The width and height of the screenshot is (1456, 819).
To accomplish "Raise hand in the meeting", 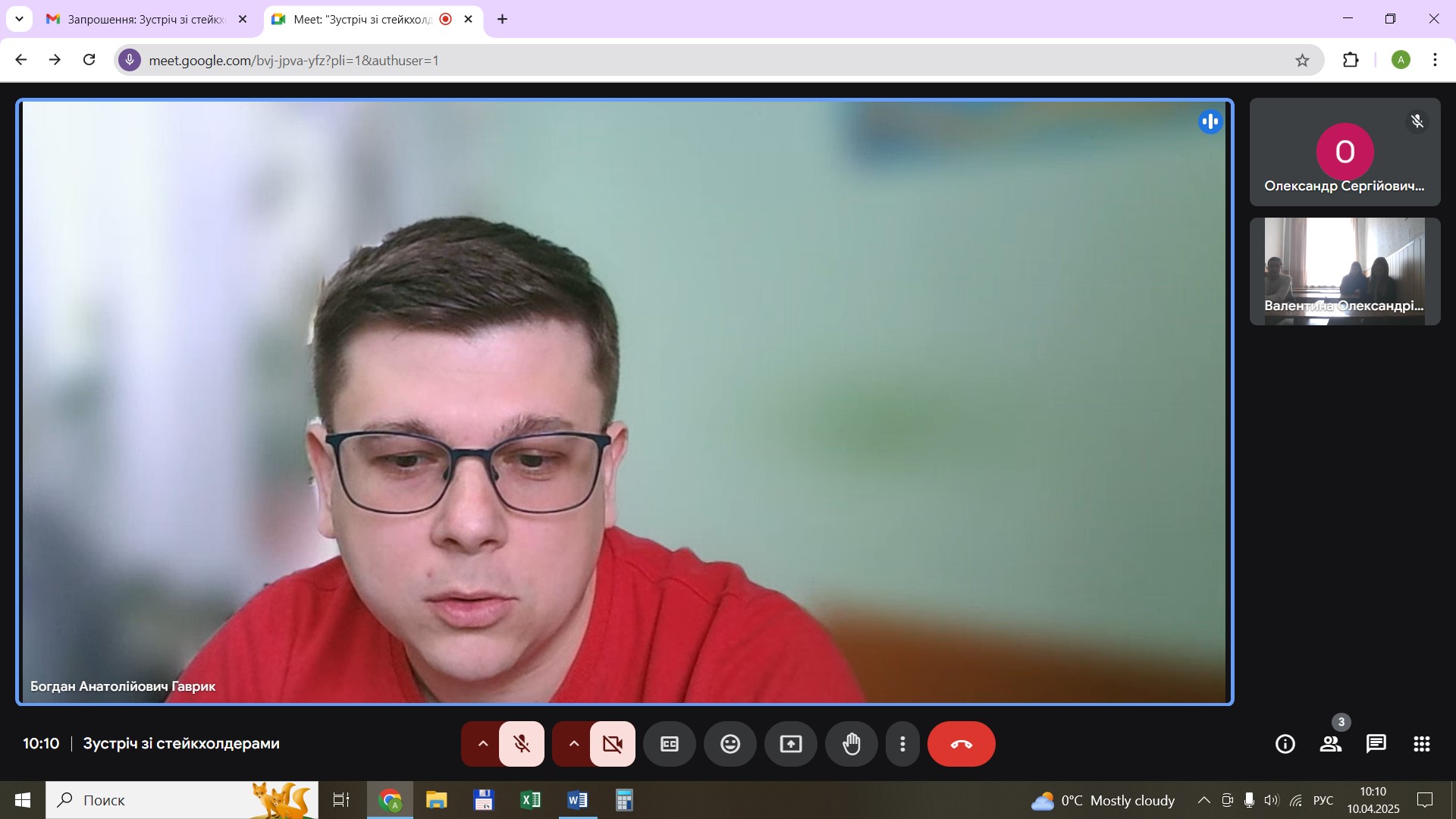I will [x=852, y=744].
